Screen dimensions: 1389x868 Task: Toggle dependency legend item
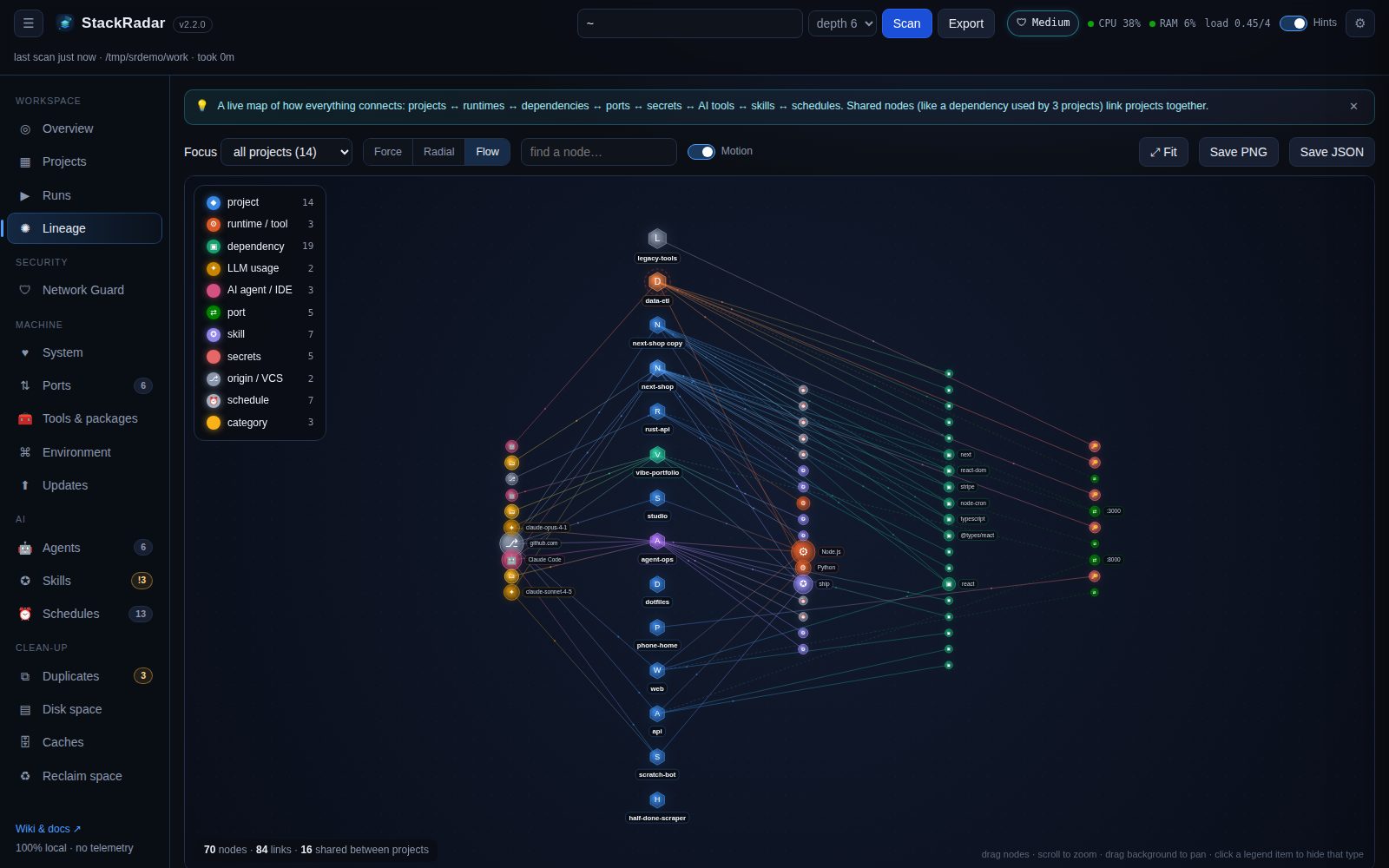click(260, 247)
